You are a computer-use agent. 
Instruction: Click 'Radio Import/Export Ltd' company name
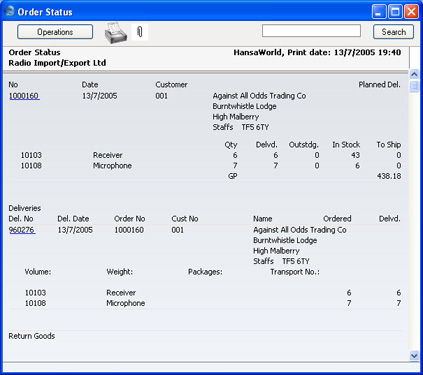coord(57,63)
